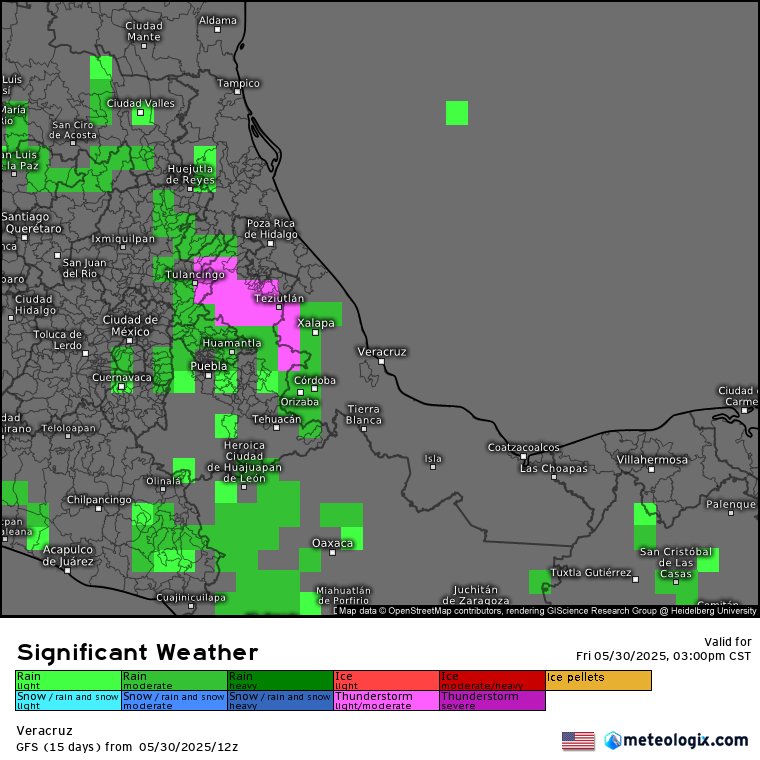Click the US flag icon
The image size is (760, 760).
click(x=578, y=741)
